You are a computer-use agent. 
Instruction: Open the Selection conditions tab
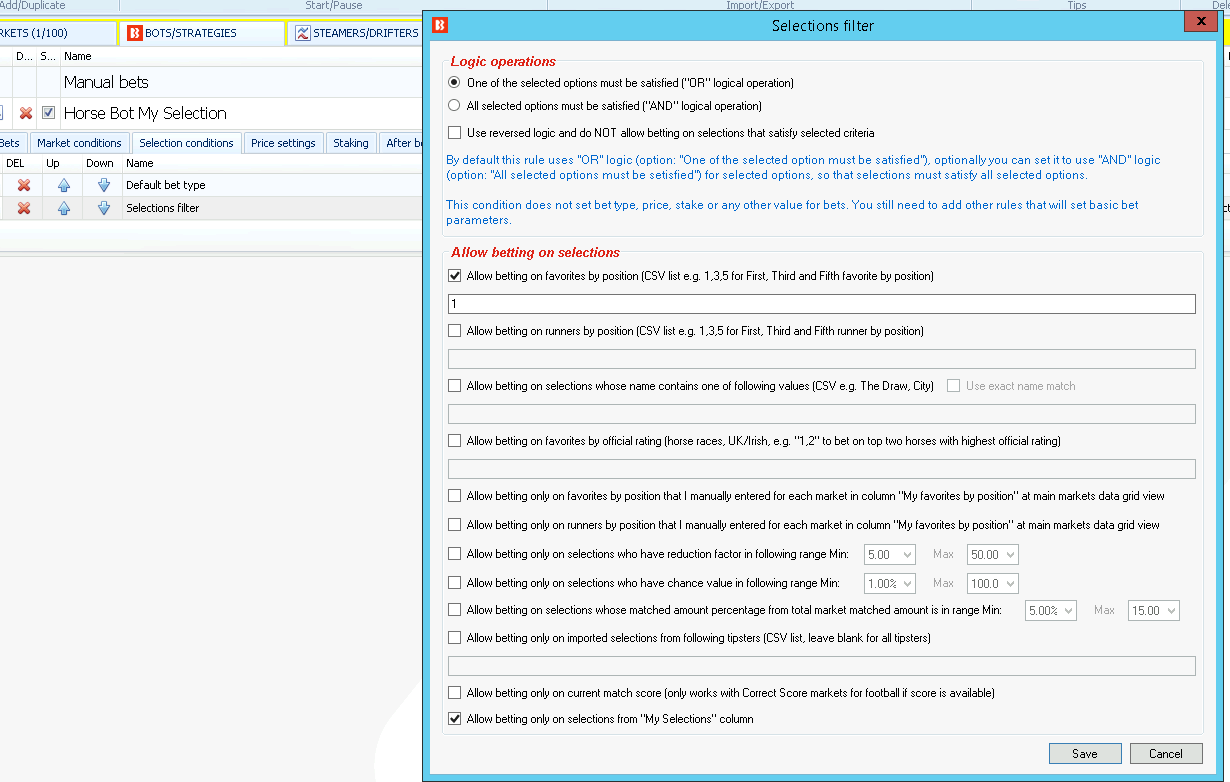pyautogui.click(x=186, y=143)
